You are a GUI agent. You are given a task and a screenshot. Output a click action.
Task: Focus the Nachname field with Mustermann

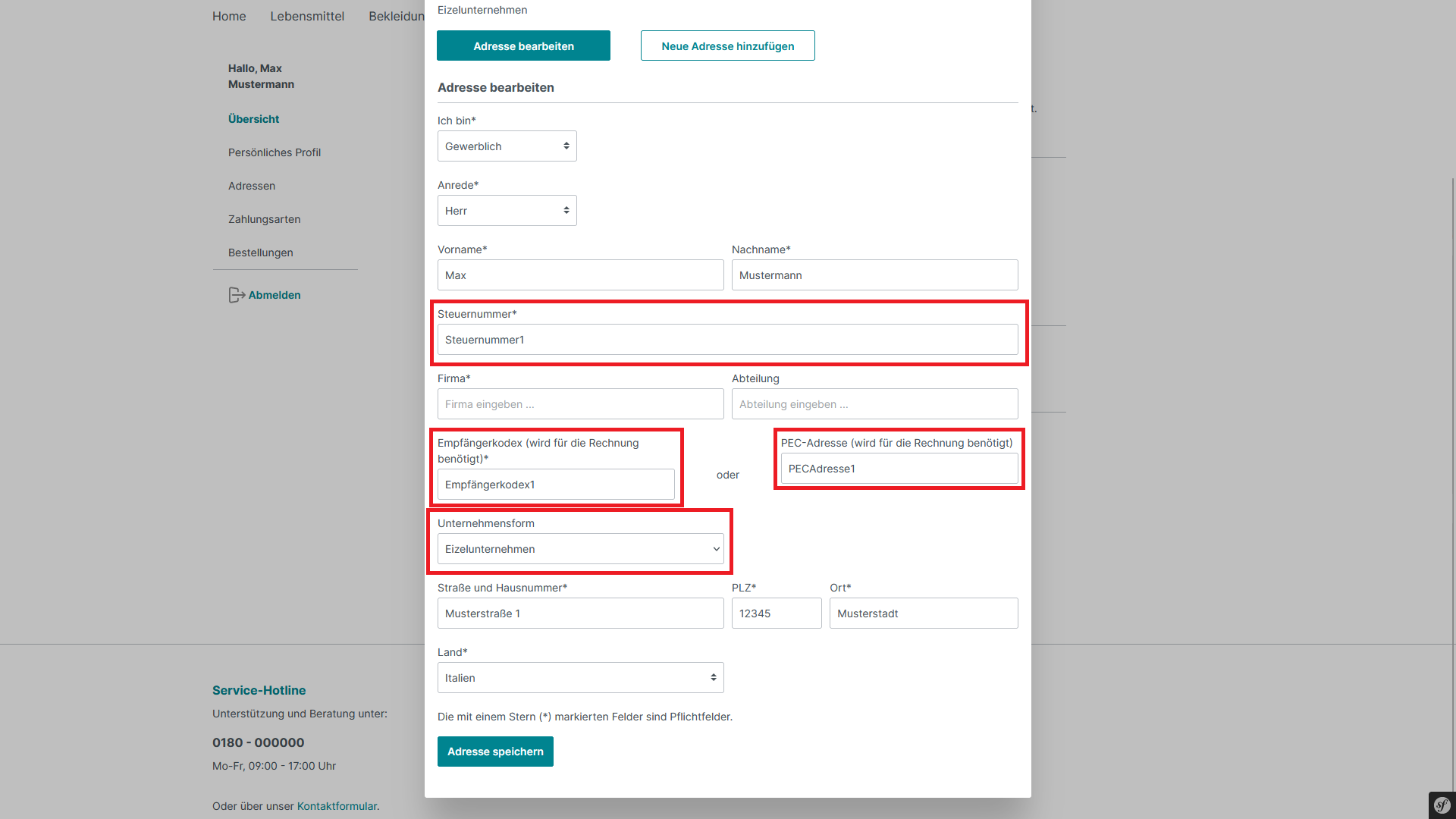874,275
